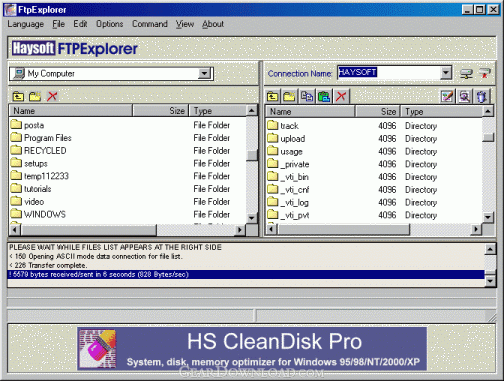The image size is (504, 381).
Task: Open the Options menu
Action: coord(110,24)
